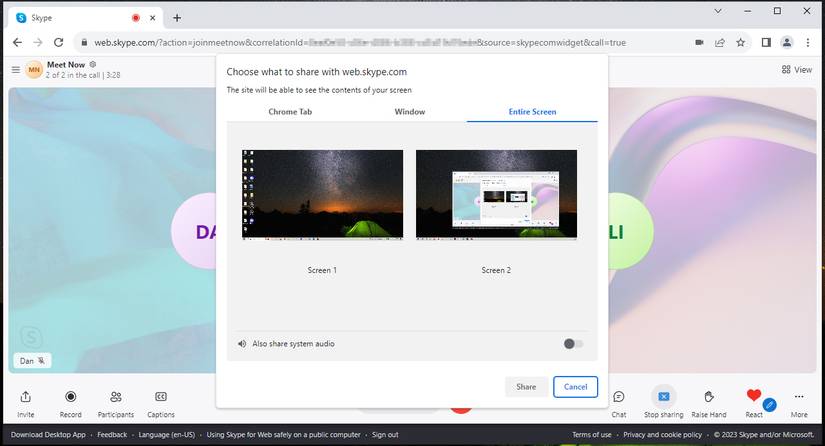The height and width of the screenshot is (446, 825).
Task: Raise Hand in the call
Action: (x=709, y=397)
